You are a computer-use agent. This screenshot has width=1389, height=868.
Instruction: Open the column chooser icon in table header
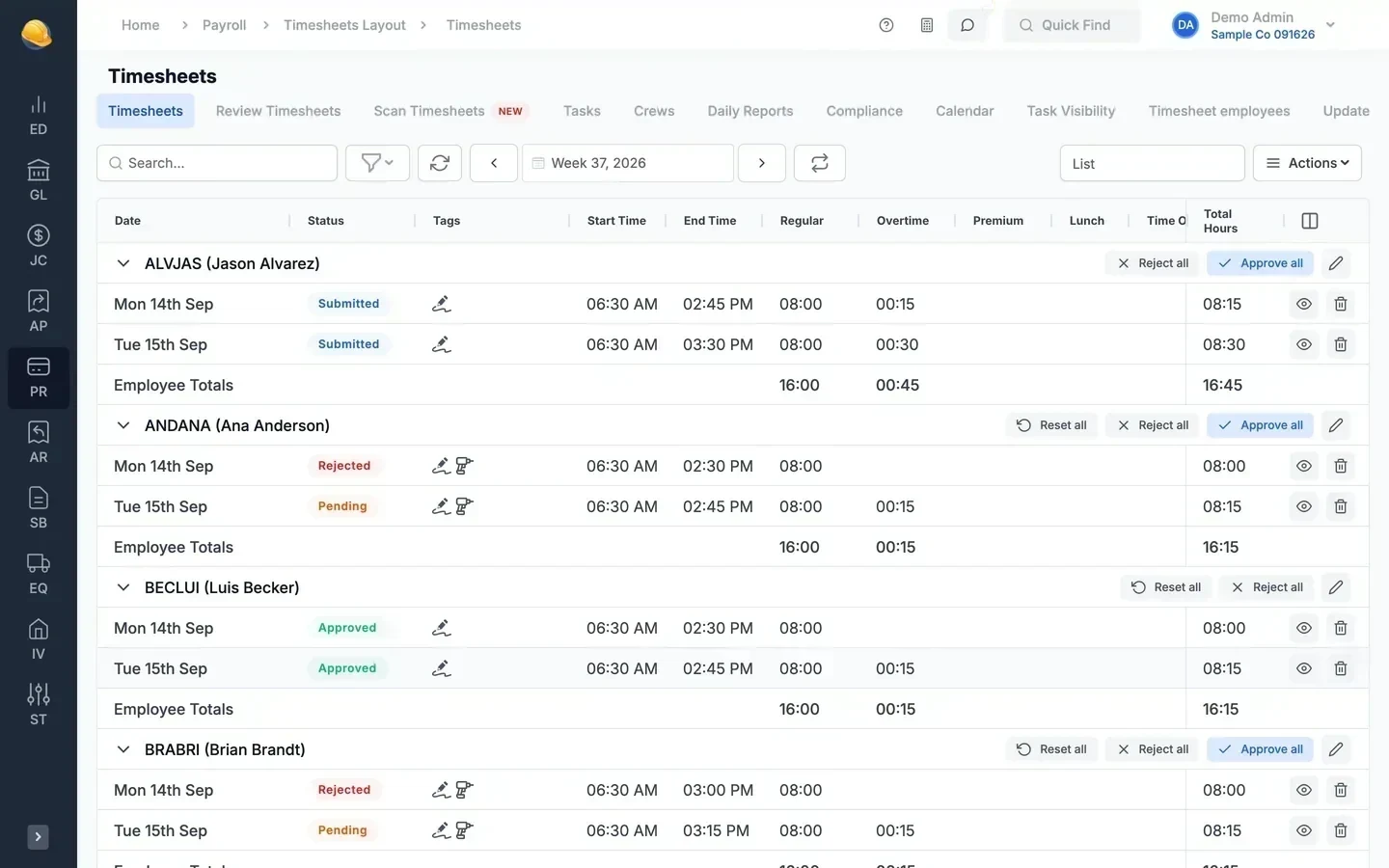tap(1310, 221)
